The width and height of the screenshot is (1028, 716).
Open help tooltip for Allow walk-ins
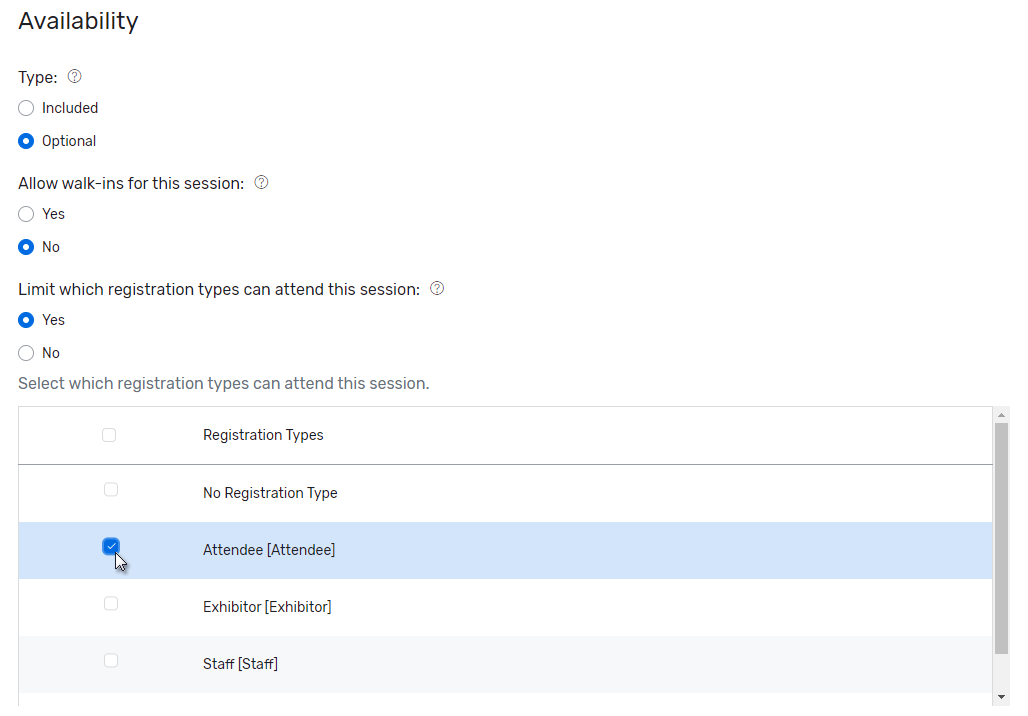[262, 182]
